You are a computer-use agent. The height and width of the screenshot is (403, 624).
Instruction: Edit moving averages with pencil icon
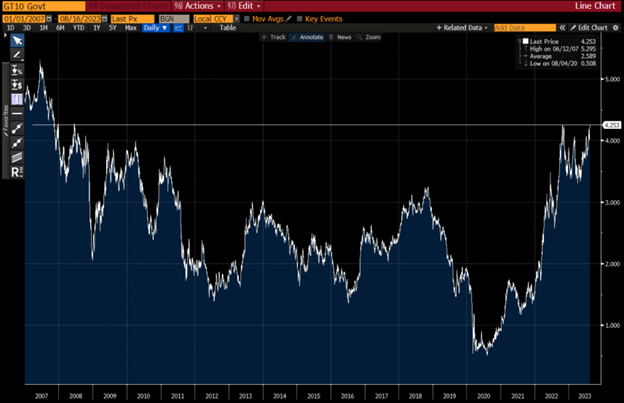(289, 19)
